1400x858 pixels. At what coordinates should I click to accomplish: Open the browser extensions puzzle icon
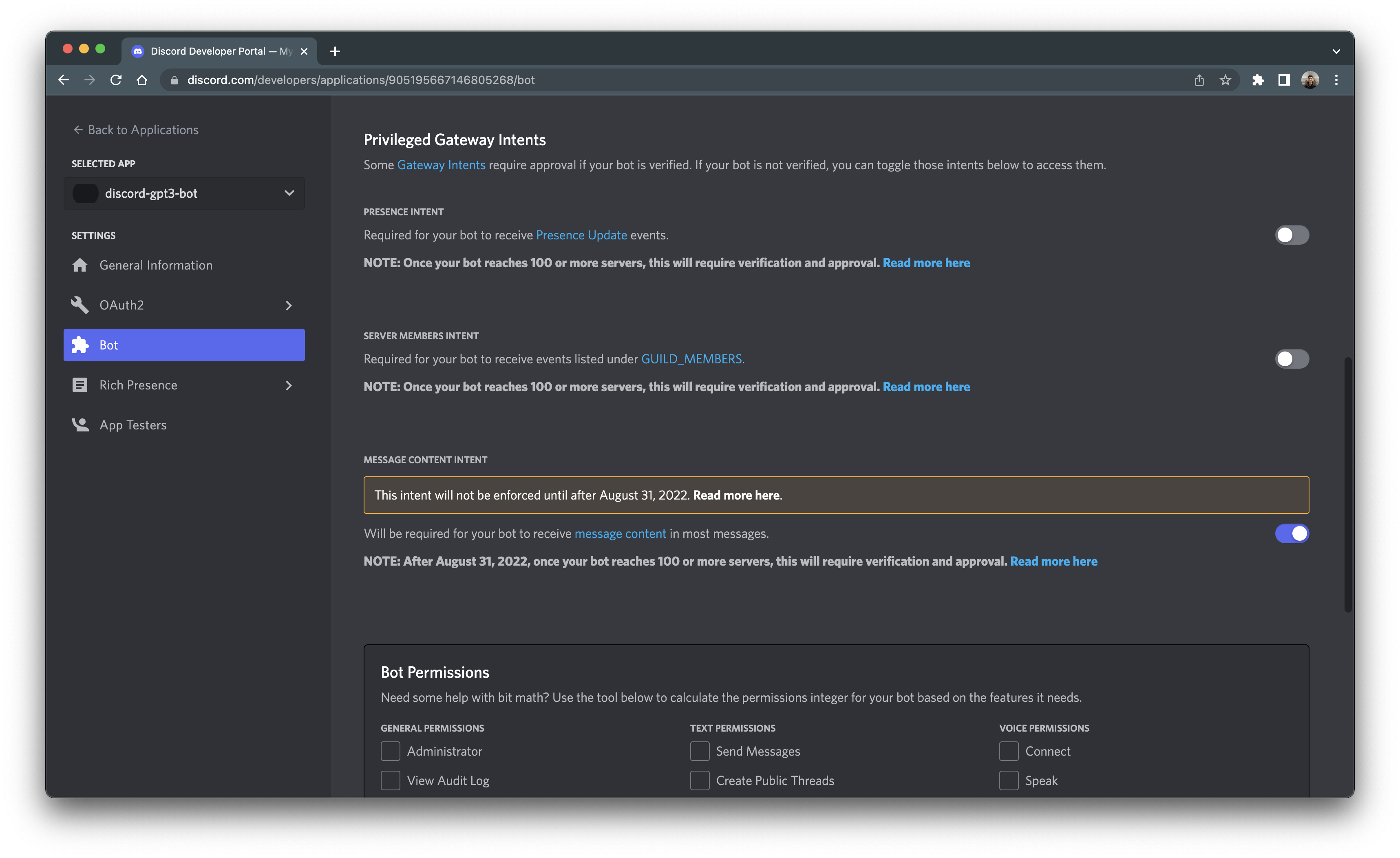(x=1258, y=80)
